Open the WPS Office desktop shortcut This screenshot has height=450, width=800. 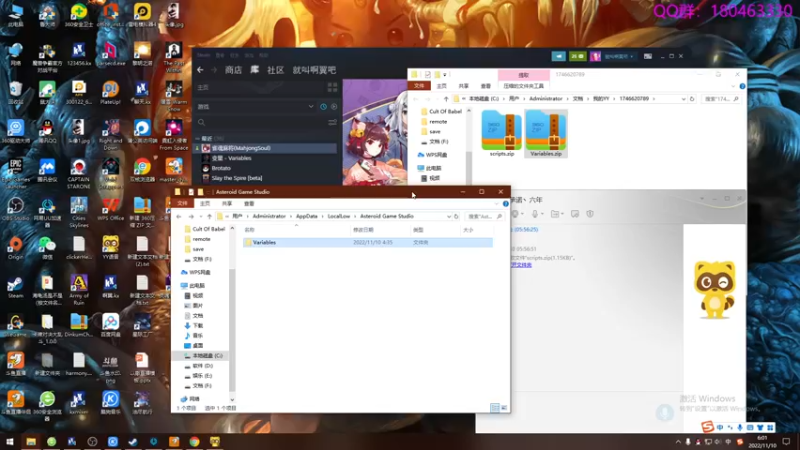point(110,209)
